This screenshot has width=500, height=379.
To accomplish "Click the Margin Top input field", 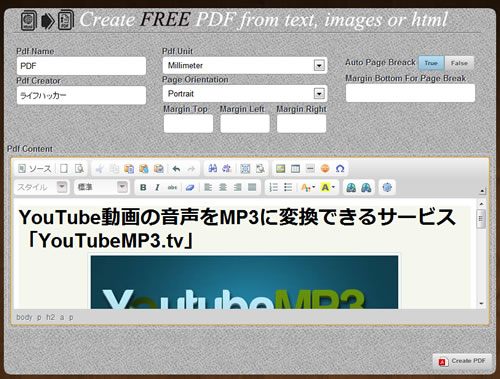I will [188, 124].
